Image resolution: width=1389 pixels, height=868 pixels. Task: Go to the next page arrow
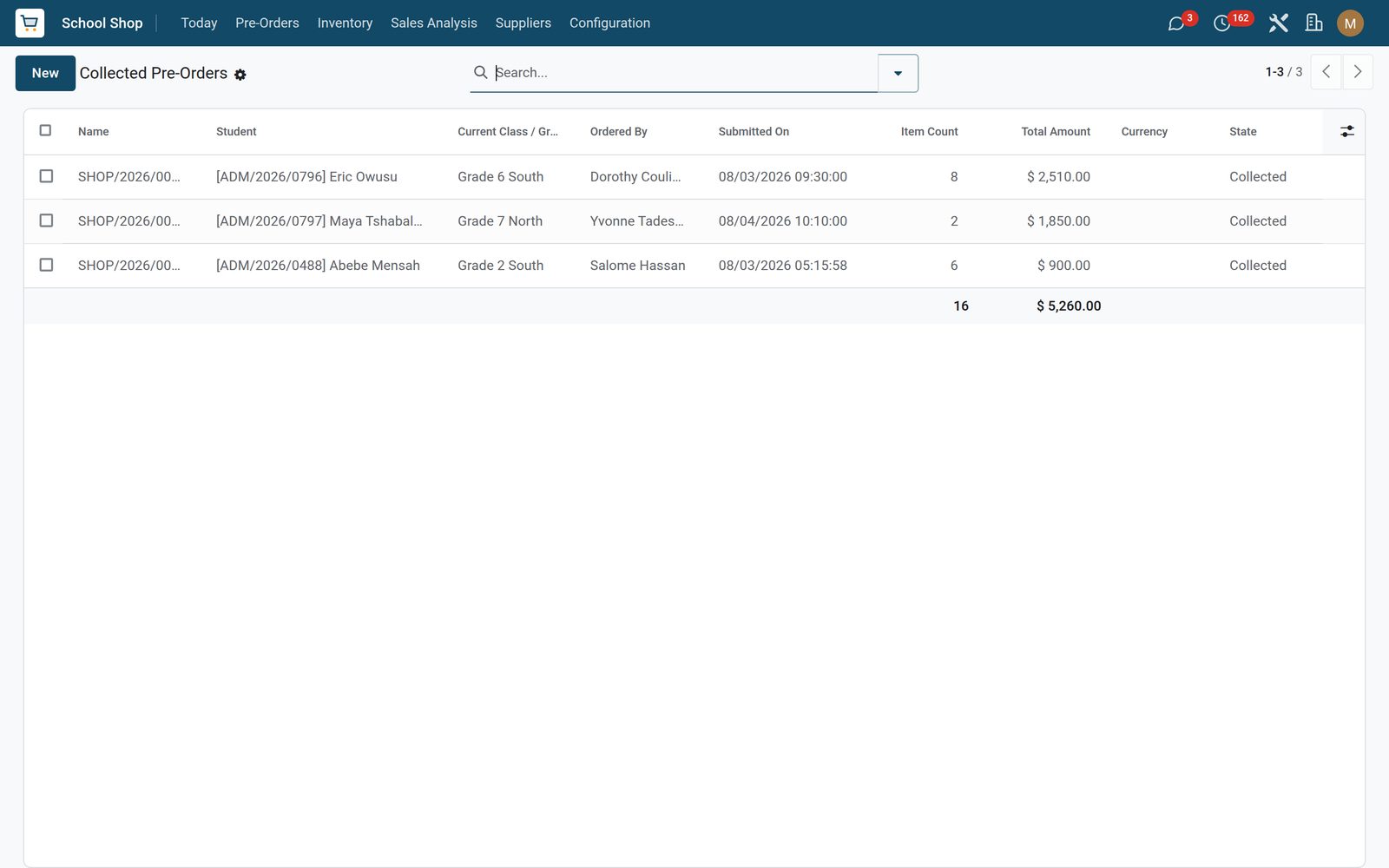(1358, 72)
